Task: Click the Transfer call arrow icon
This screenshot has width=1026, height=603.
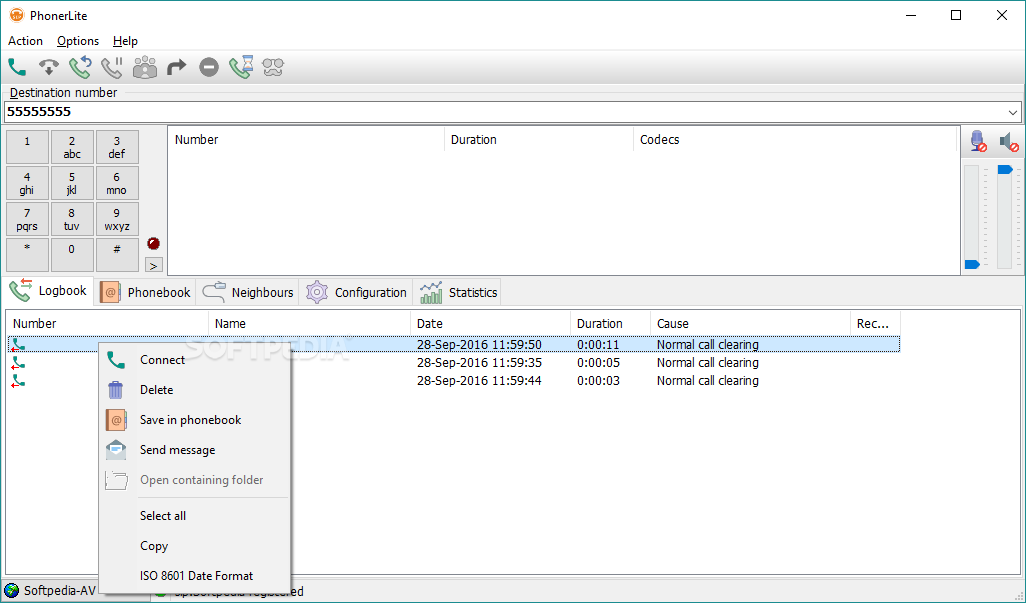Action: tap(176, 67)
